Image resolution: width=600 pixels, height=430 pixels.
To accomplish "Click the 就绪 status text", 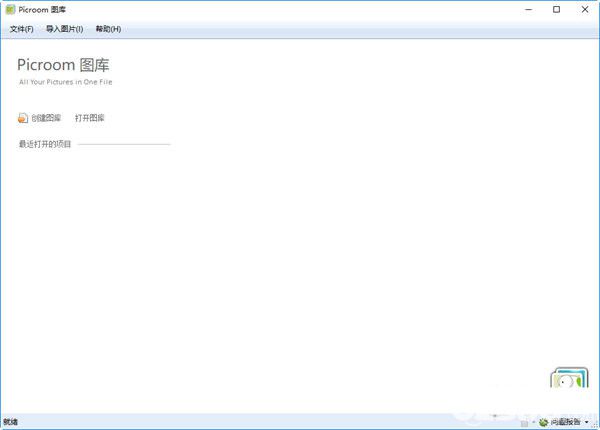I will tap(10, 422).
